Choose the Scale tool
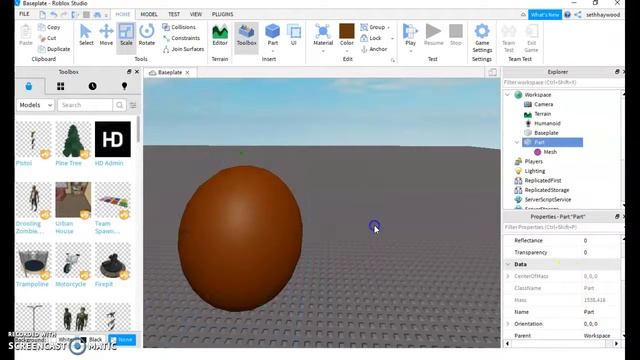 pyautogui.click(x=126, y=35)
